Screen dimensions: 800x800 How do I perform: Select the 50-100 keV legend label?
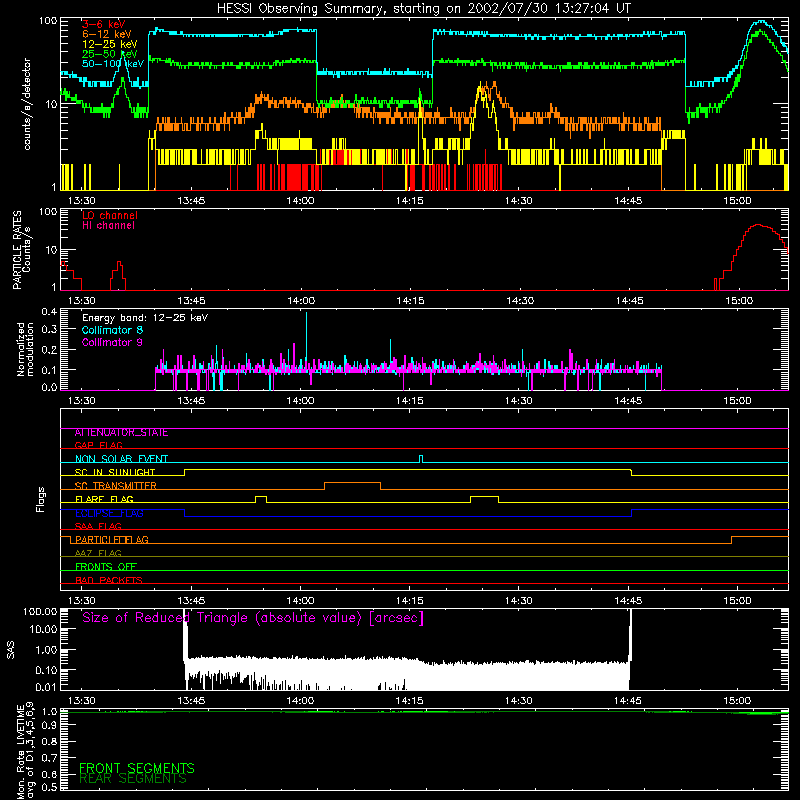pyautogui.click(x=113, y=64)
